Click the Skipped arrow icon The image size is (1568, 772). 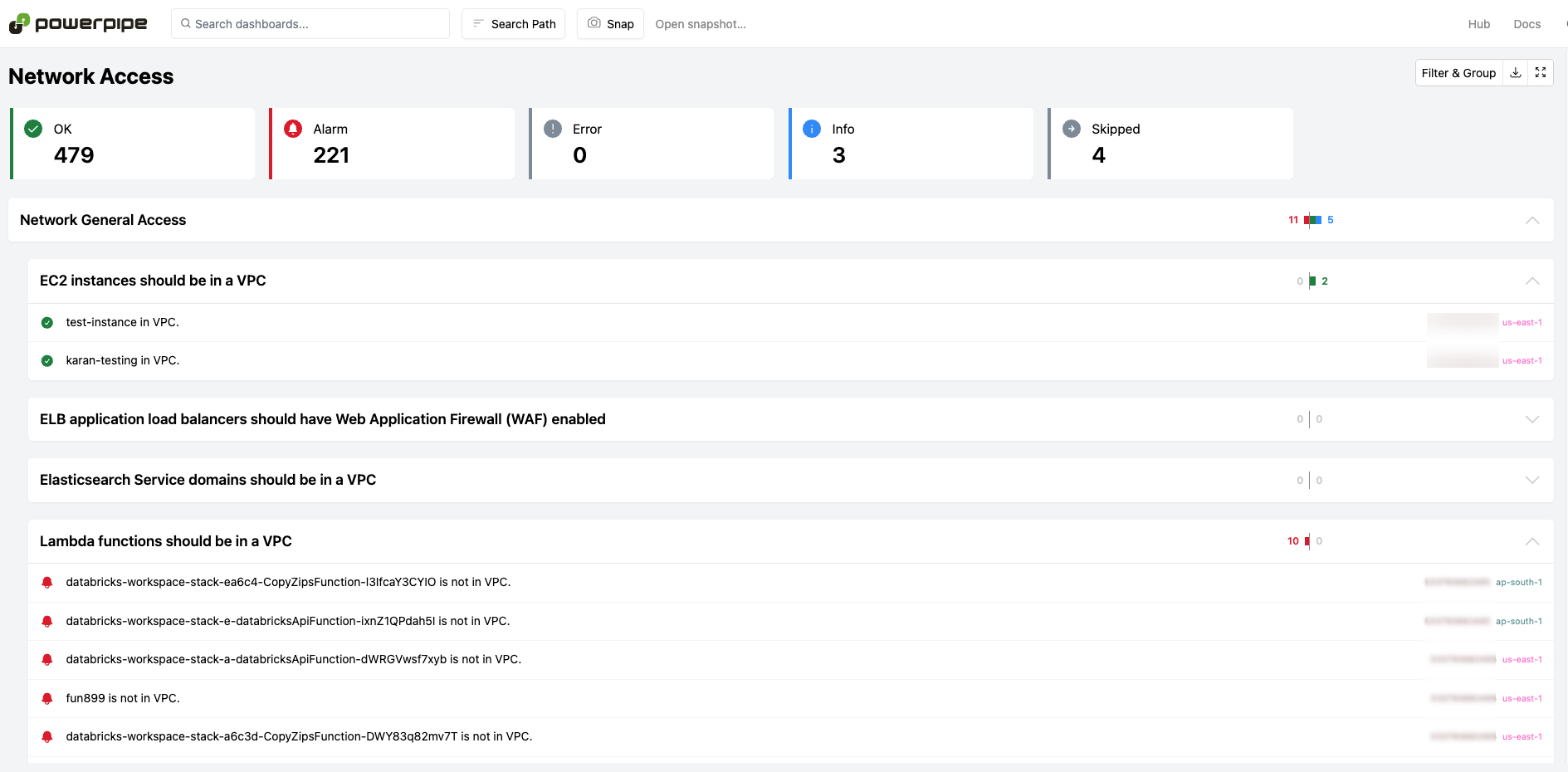pyautogui.click(x=1072, y=129)
